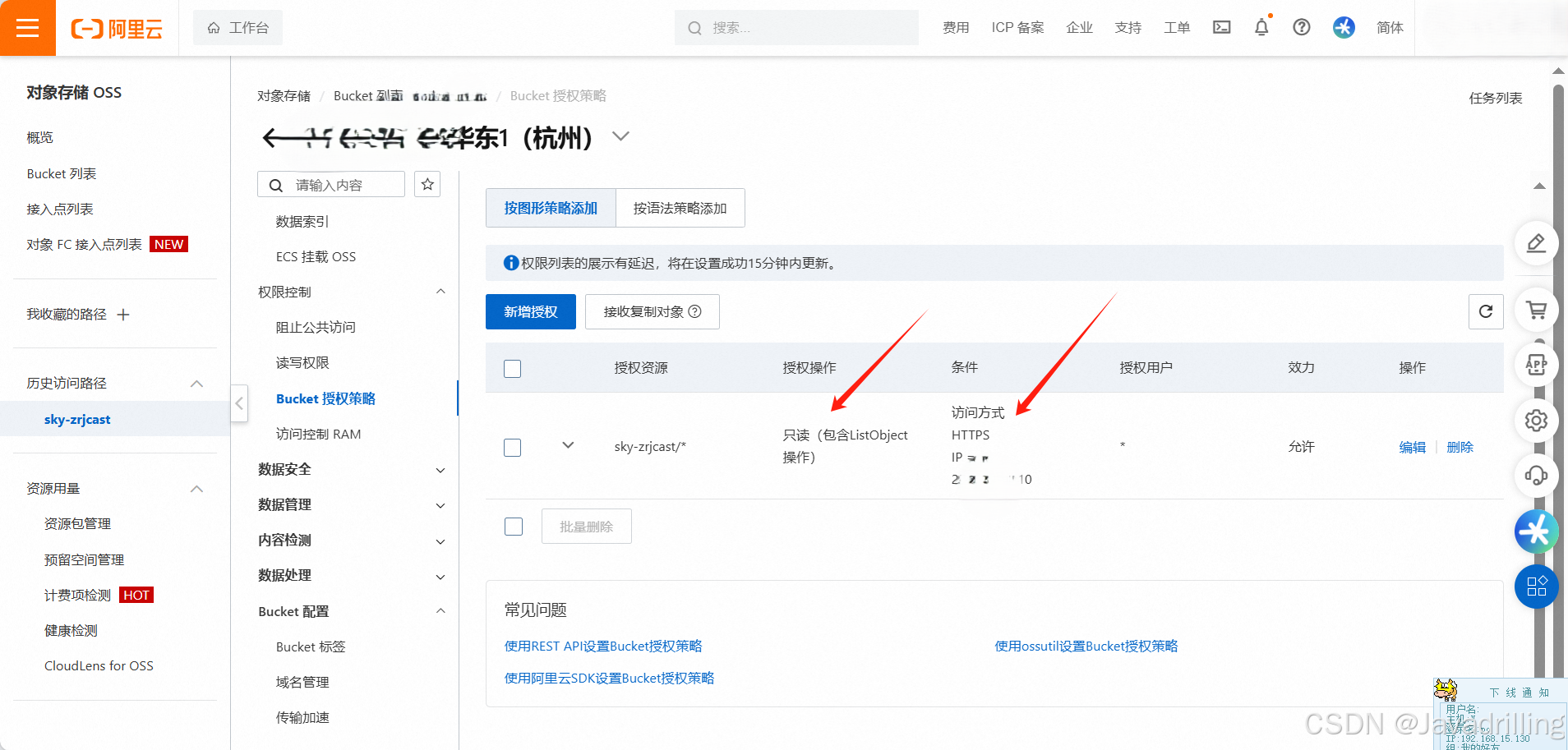1568x750 pixels.
Task: Open the bucket region dropdown chevron
Action: [x=621, y=136]
